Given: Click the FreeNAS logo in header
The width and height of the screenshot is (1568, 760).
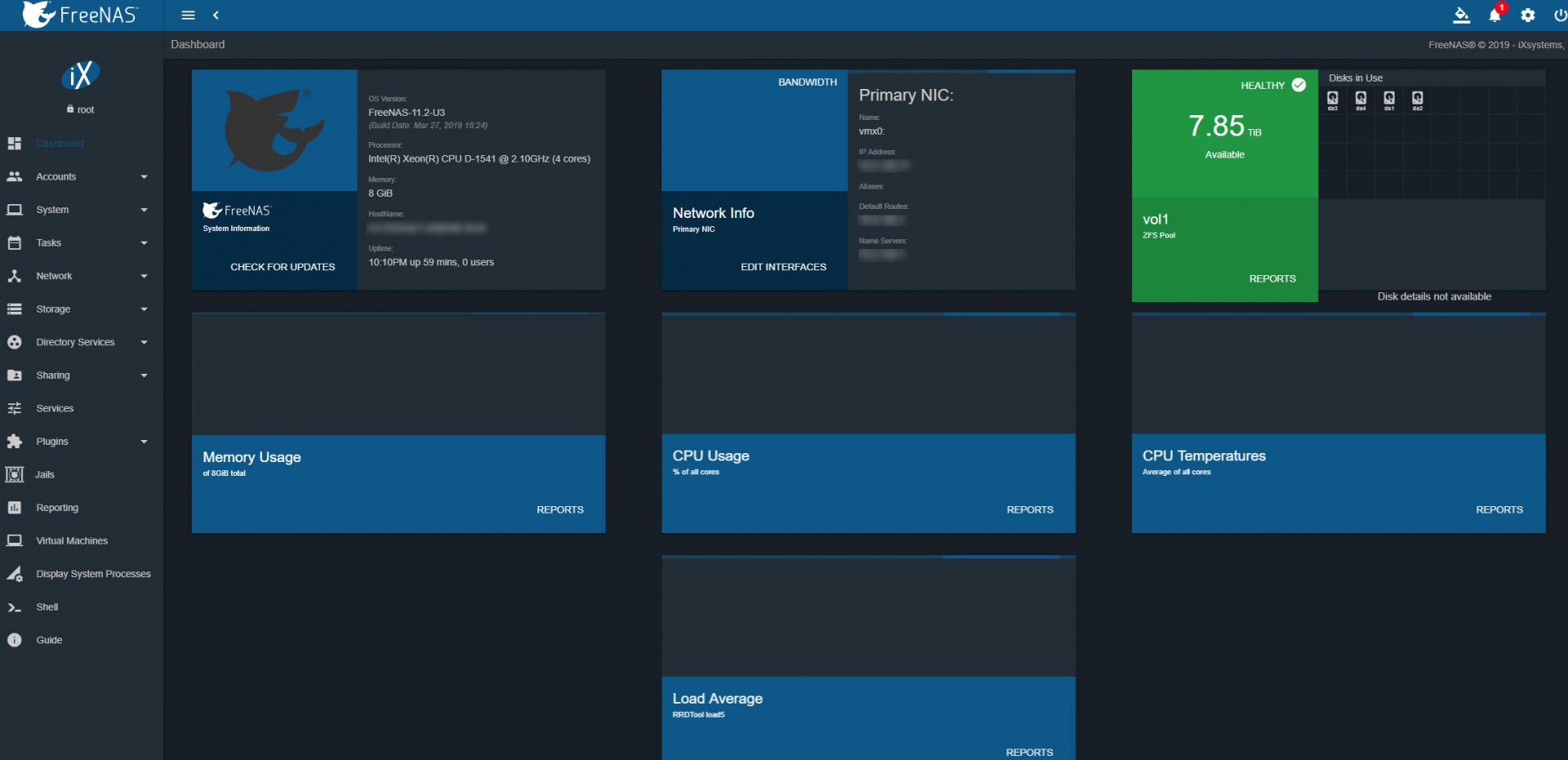Looking at the screenshot, I should (x=80, y=15).
